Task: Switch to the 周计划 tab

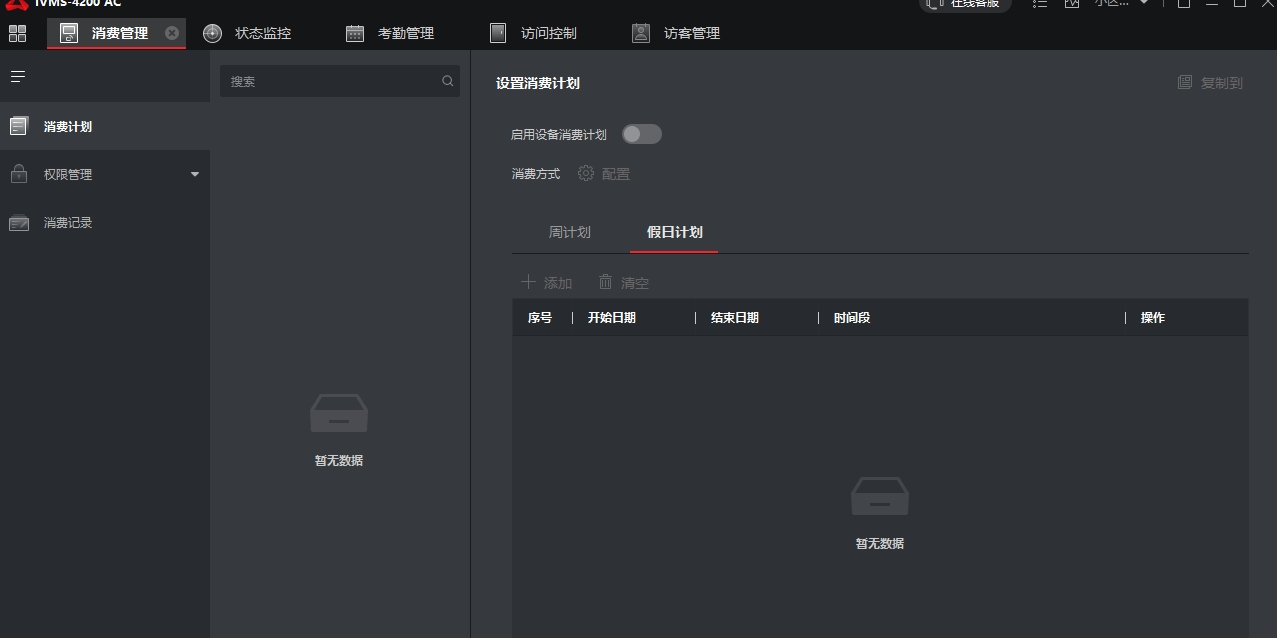Action: click(x=569, y=232)
